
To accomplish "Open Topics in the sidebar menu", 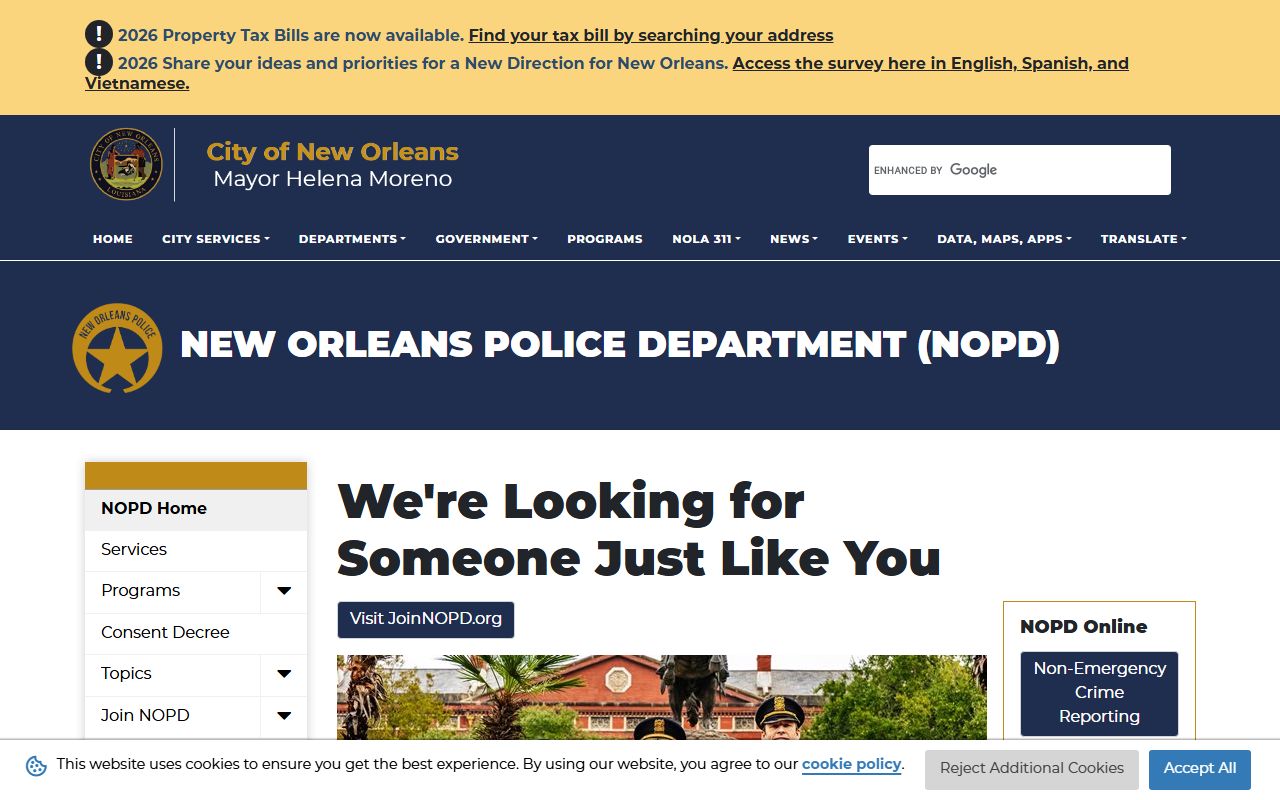I will click(x=173, y=674).
